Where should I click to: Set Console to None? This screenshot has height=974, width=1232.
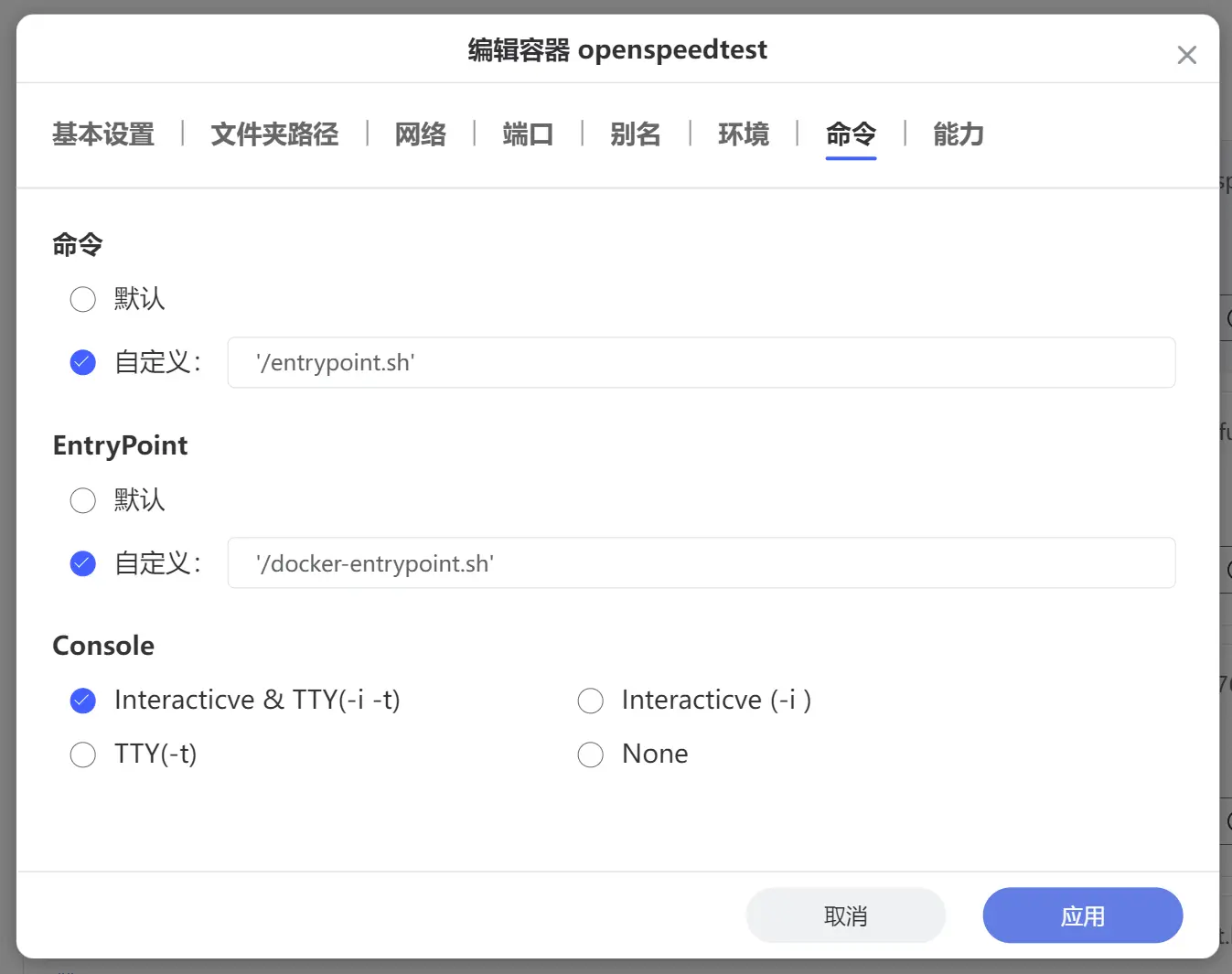tap(591, 755)
